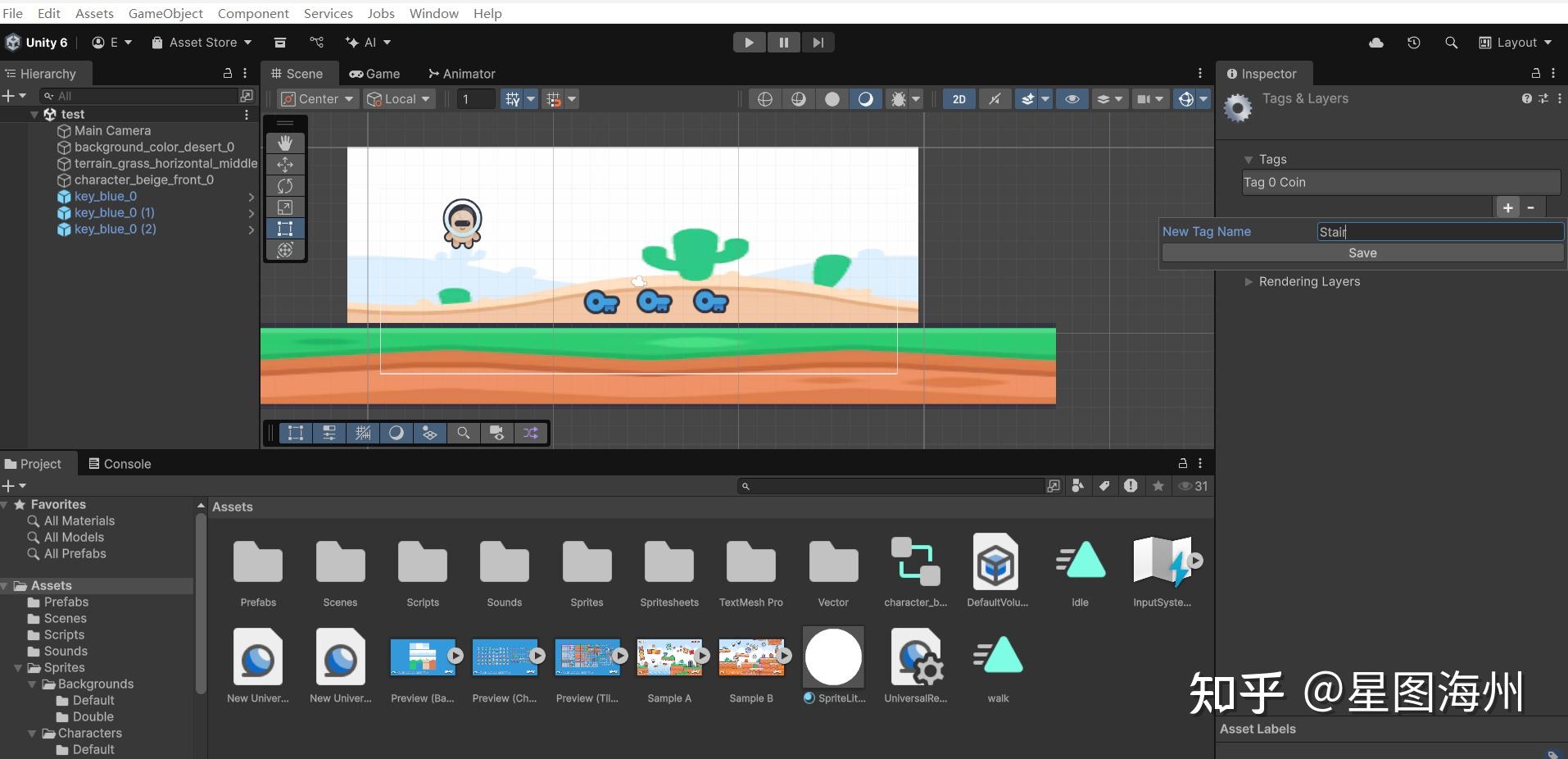Switch to the Console tab
Screen dimensions: 1568x759
pyautogui.click(x=120, y=464)
